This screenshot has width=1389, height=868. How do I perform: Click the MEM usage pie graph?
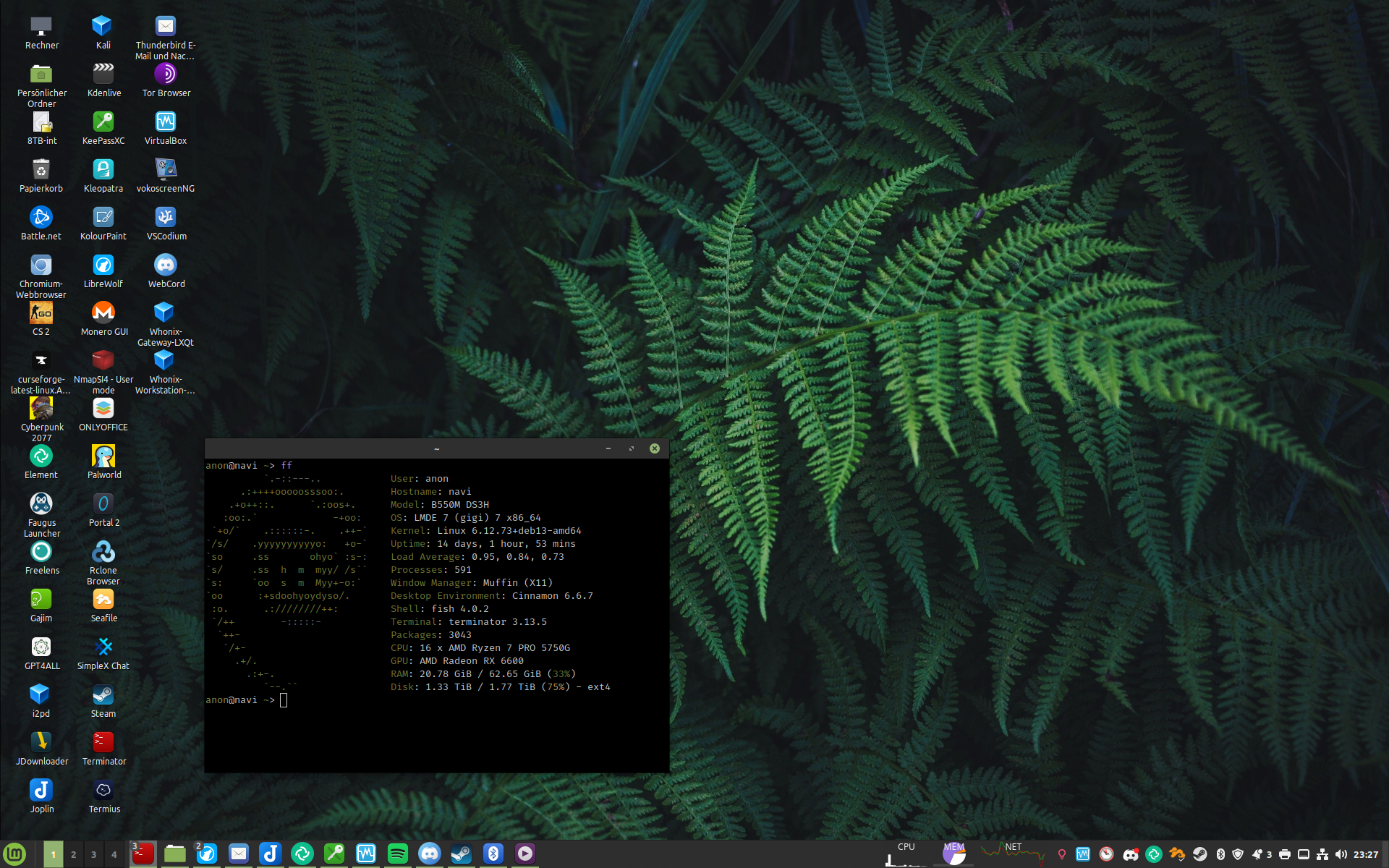954,854
